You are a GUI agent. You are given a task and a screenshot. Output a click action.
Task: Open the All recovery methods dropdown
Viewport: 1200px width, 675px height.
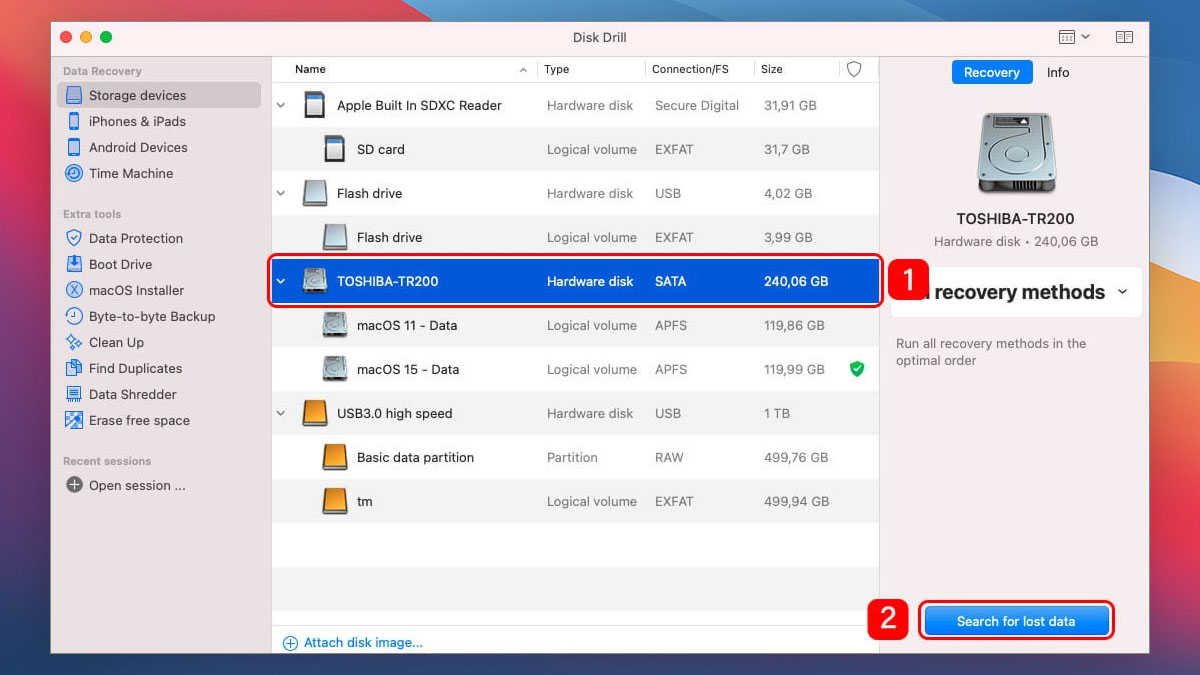(1016, 292)
